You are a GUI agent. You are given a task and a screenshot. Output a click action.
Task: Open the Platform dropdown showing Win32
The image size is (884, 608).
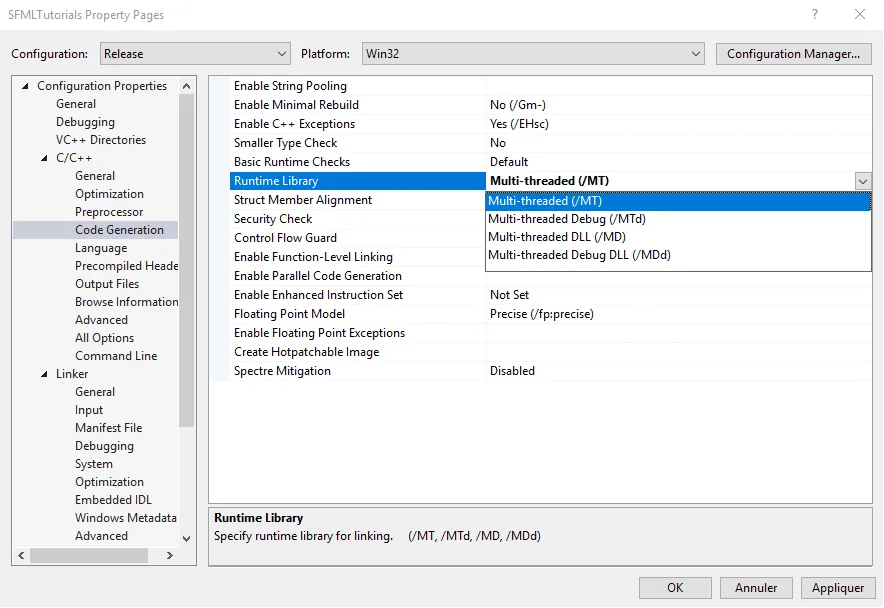[533, 54]
